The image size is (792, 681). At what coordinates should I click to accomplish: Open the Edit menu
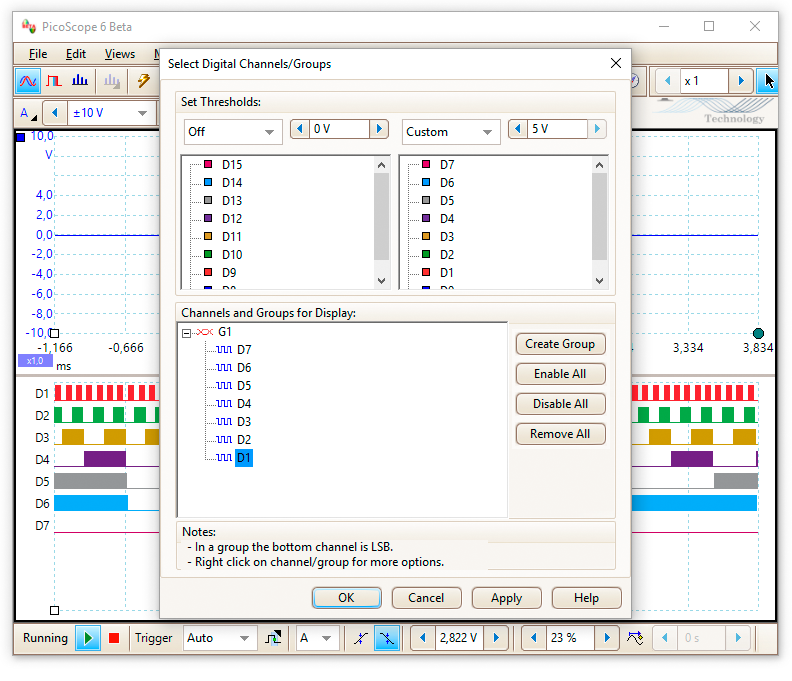76,54
